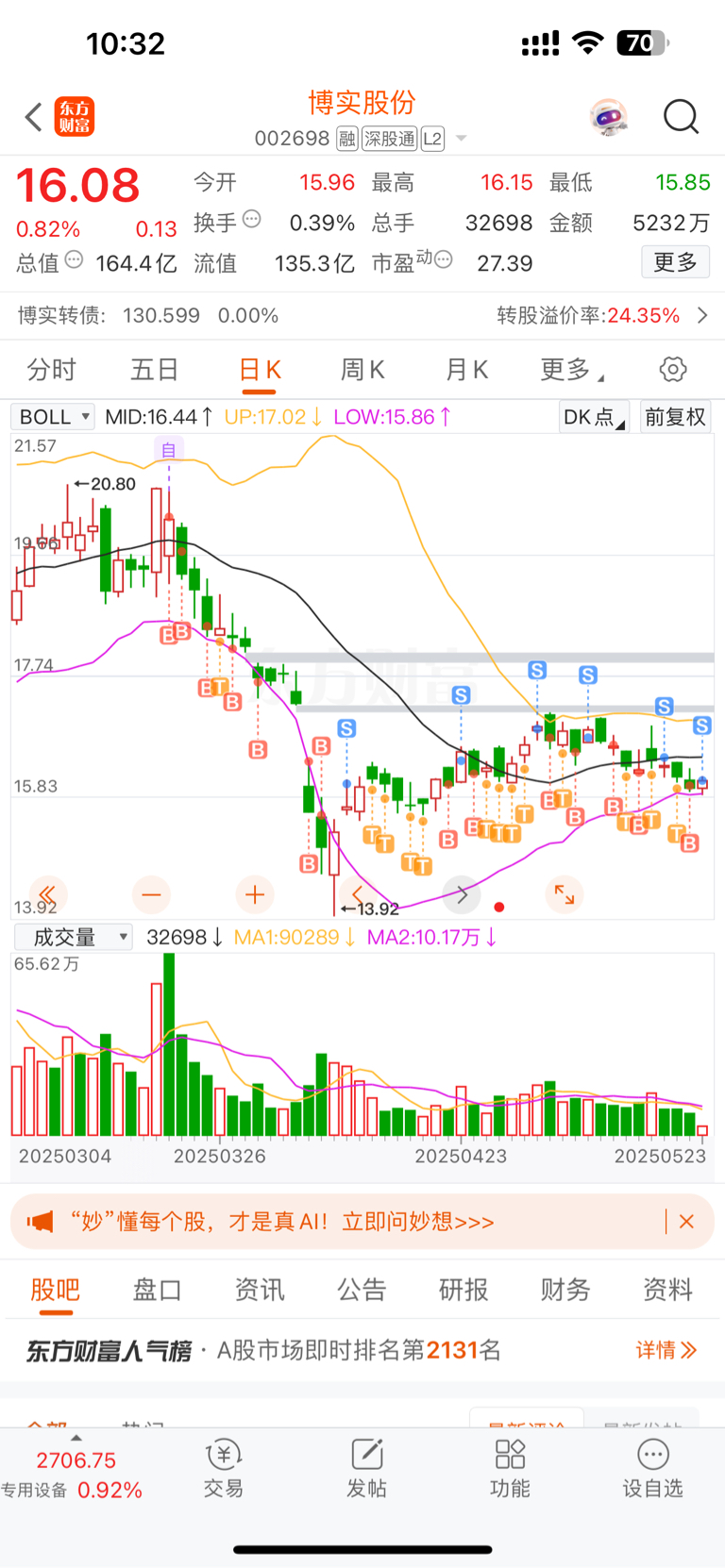The width and height of the screenshot is (725, 1568).
Task: Jump to earliest chart data double-arrow
Action: 47,894
